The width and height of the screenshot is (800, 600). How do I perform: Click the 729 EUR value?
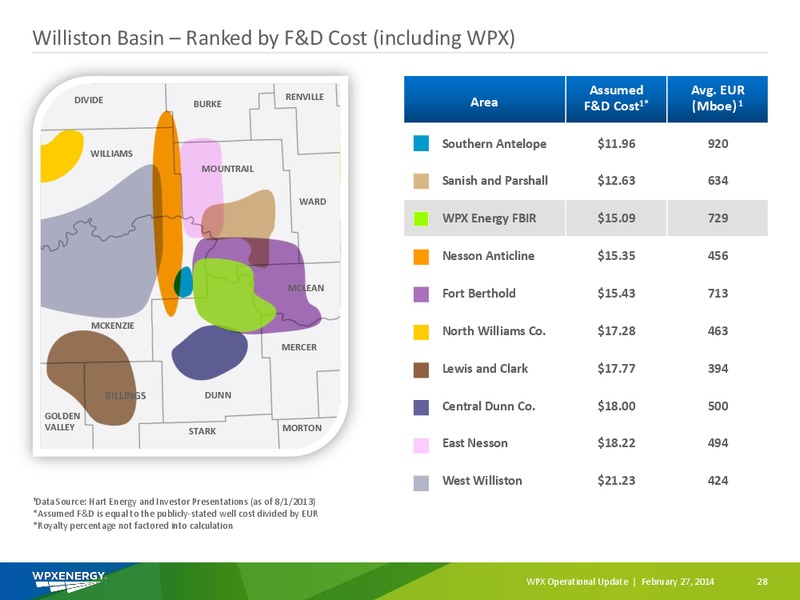point(717,218)
